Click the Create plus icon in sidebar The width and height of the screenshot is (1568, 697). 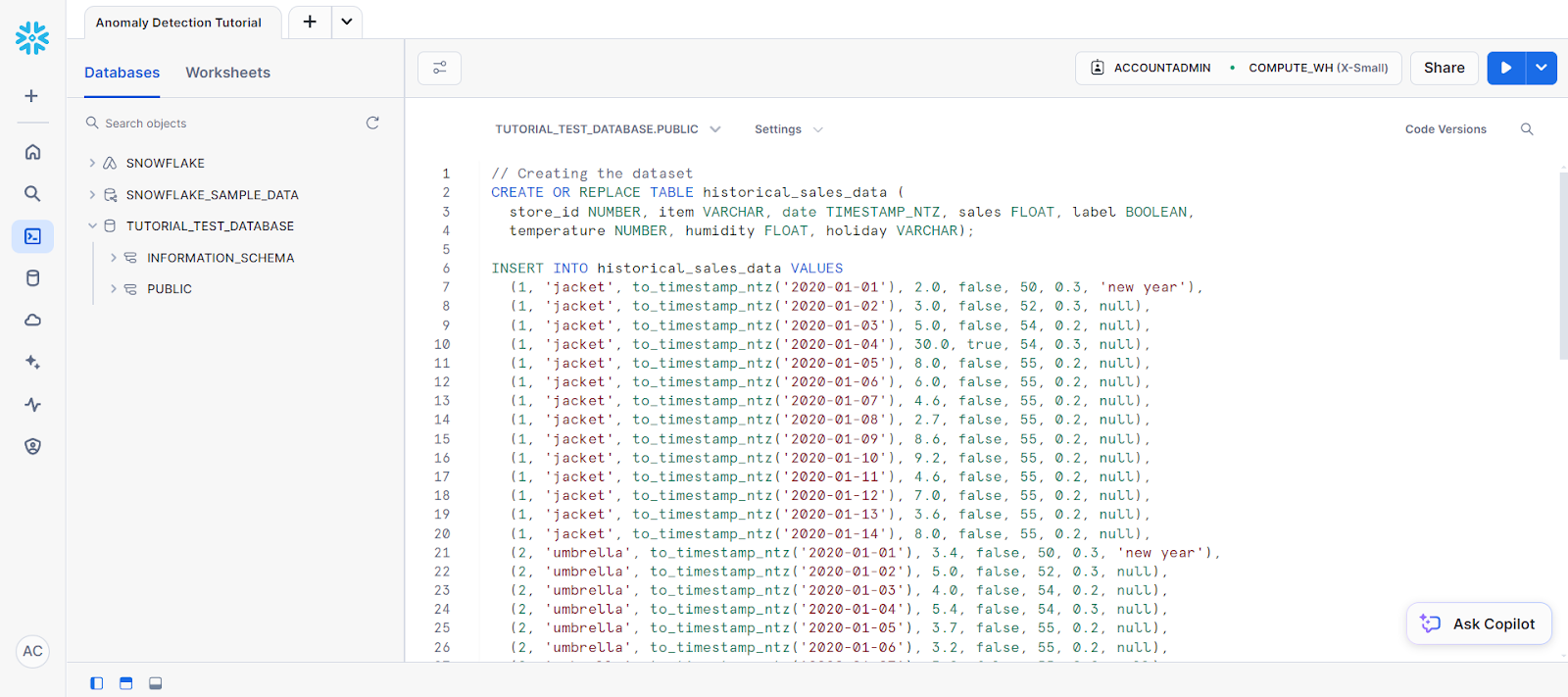31,96
